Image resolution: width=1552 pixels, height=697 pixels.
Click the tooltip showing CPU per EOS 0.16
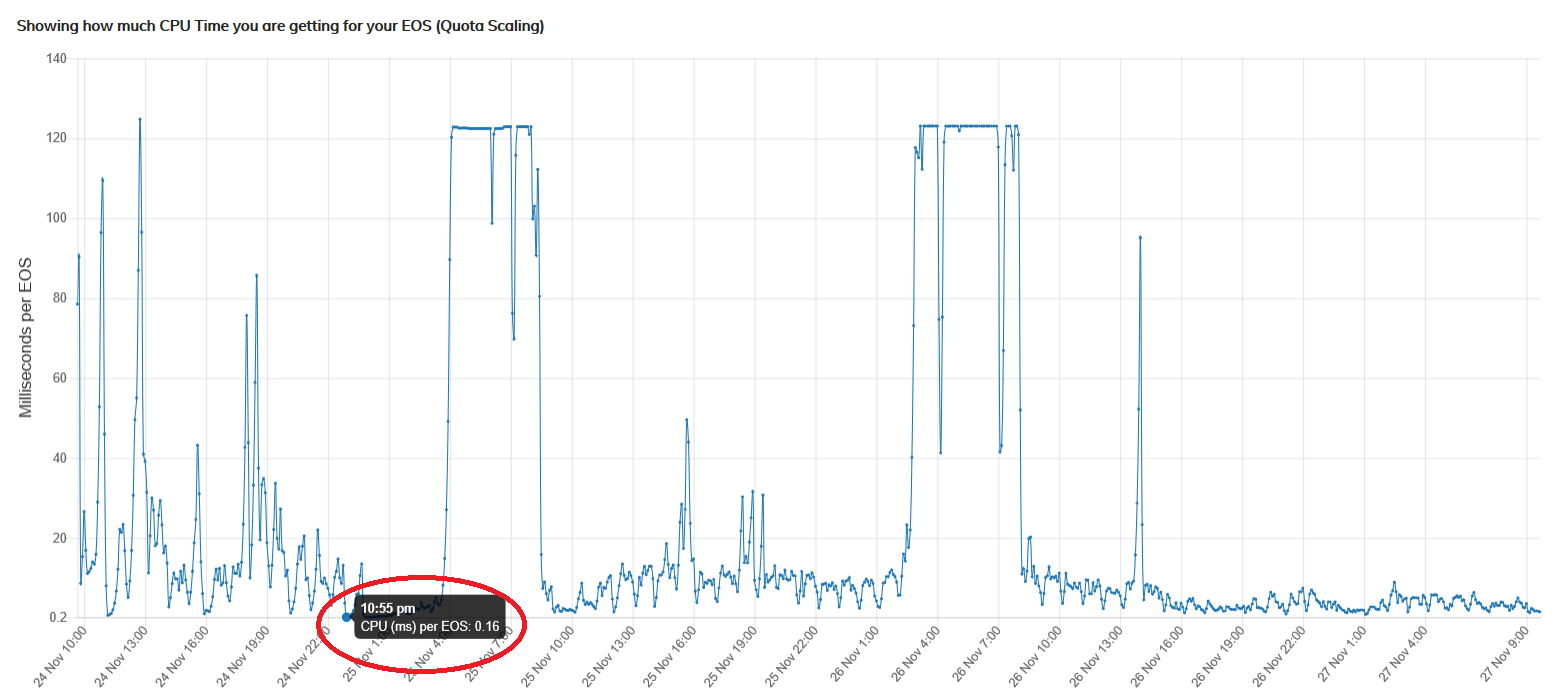pos(430,617)
